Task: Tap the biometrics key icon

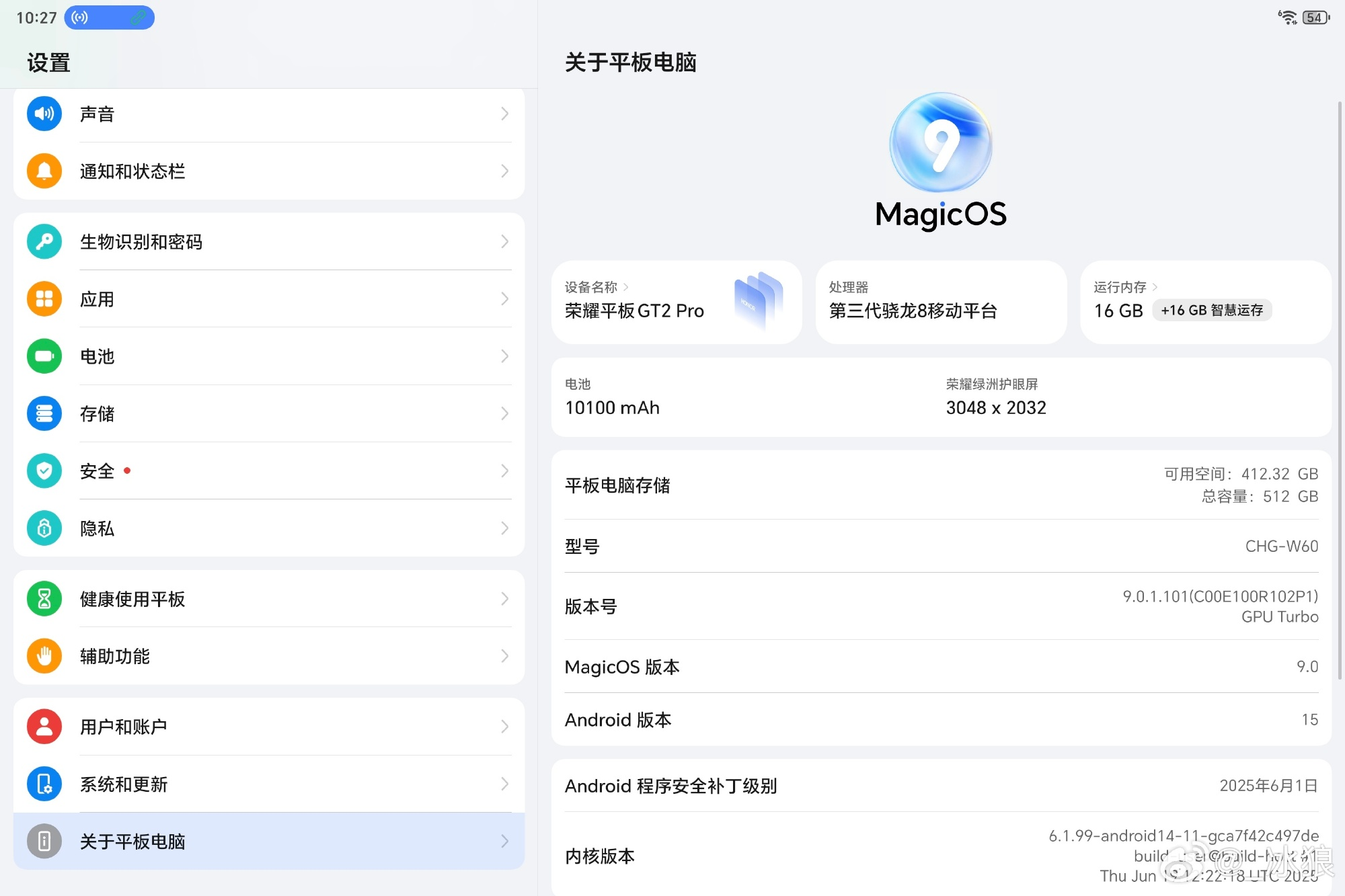Action: [44, 241]
